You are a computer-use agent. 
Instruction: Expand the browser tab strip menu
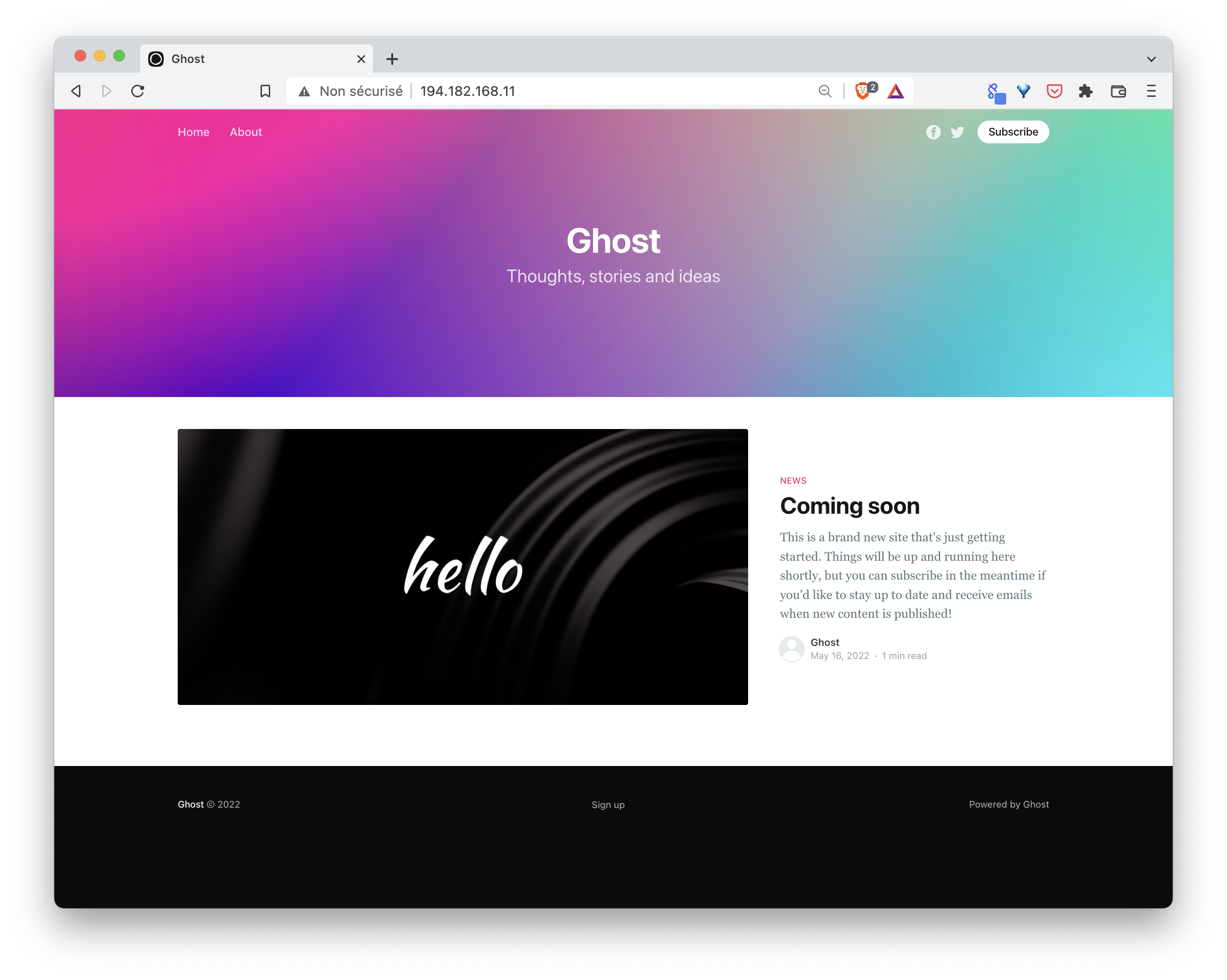point(1153,59)
